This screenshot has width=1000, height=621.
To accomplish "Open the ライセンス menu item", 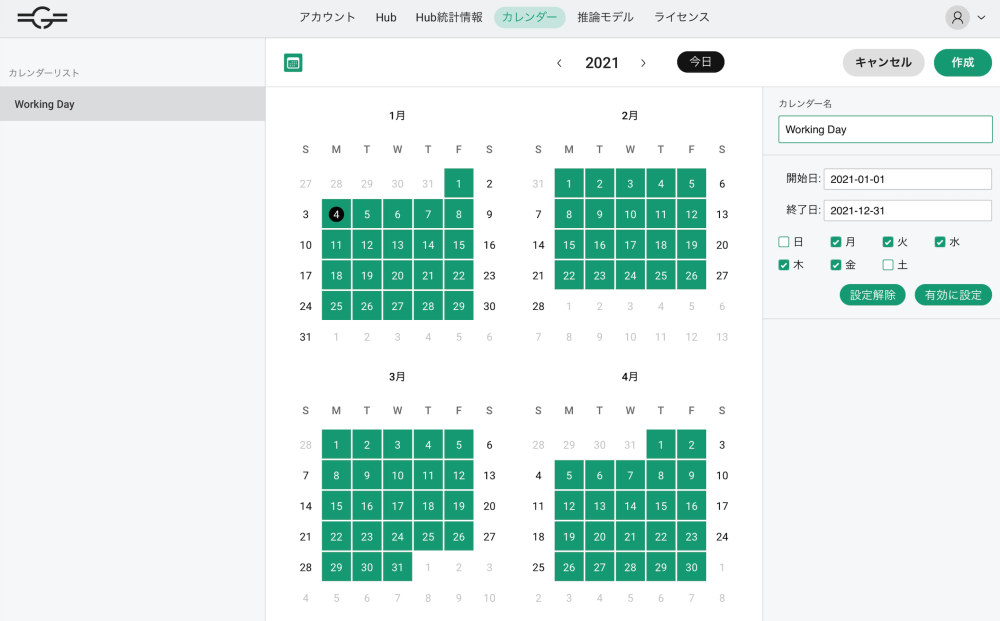I will point(682,17).
